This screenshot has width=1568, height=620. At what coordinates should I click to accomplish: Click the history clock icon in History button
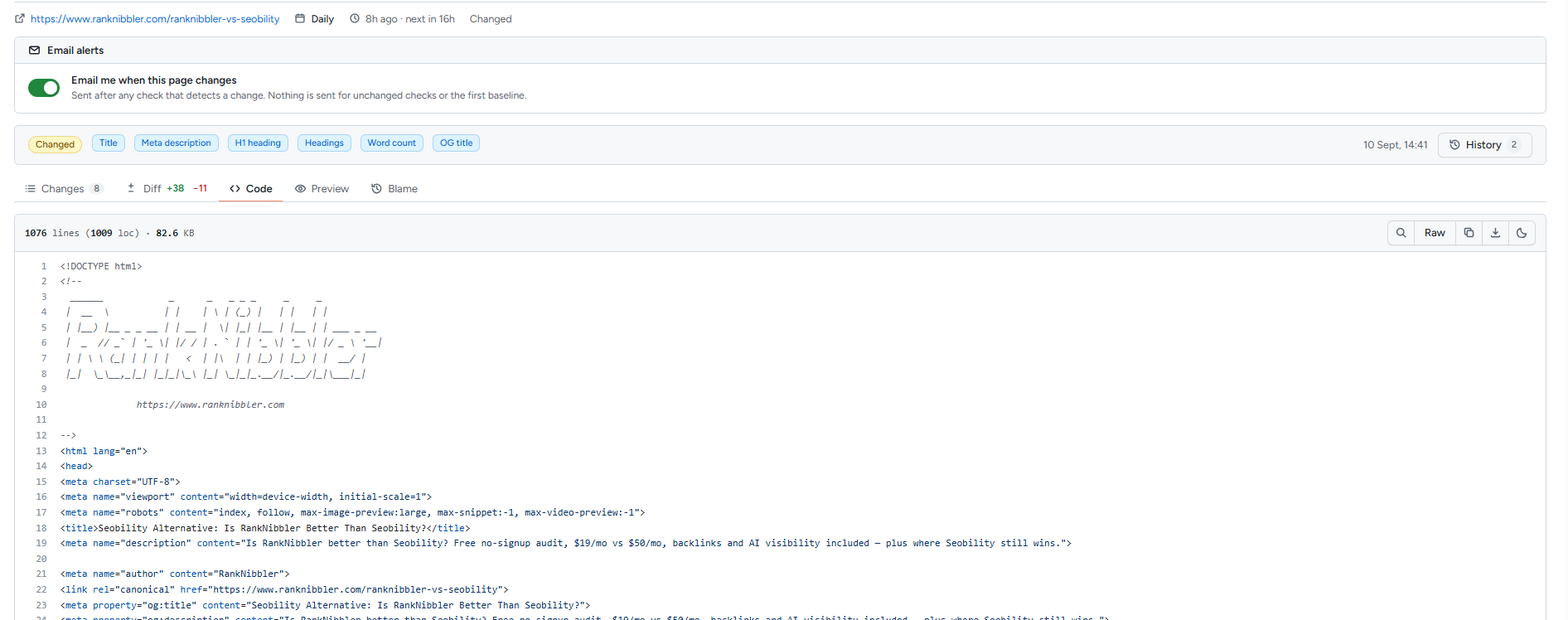pyautogui.click(x=1454, y=145)
